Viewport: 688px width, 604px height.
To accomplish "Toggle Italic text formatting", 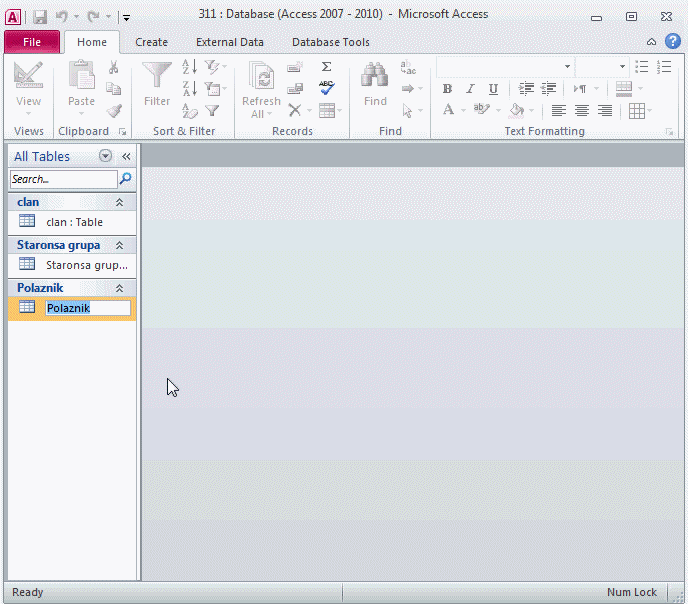I will click(470, 89).
